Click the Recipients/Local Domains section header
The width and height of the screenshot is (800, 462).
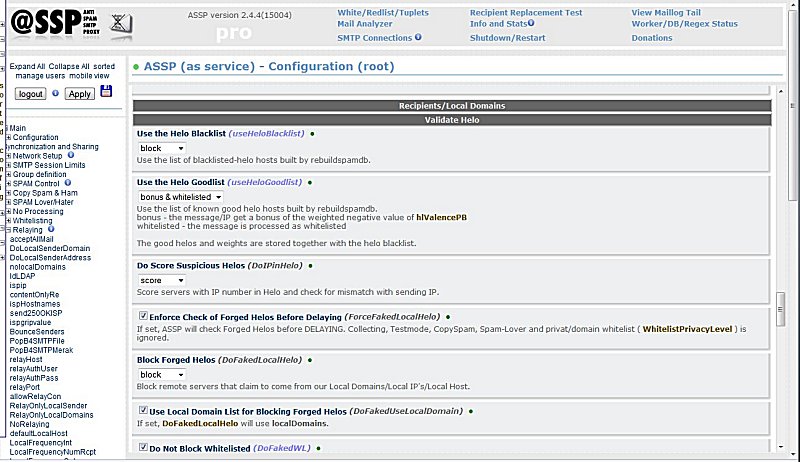point(452,106)
